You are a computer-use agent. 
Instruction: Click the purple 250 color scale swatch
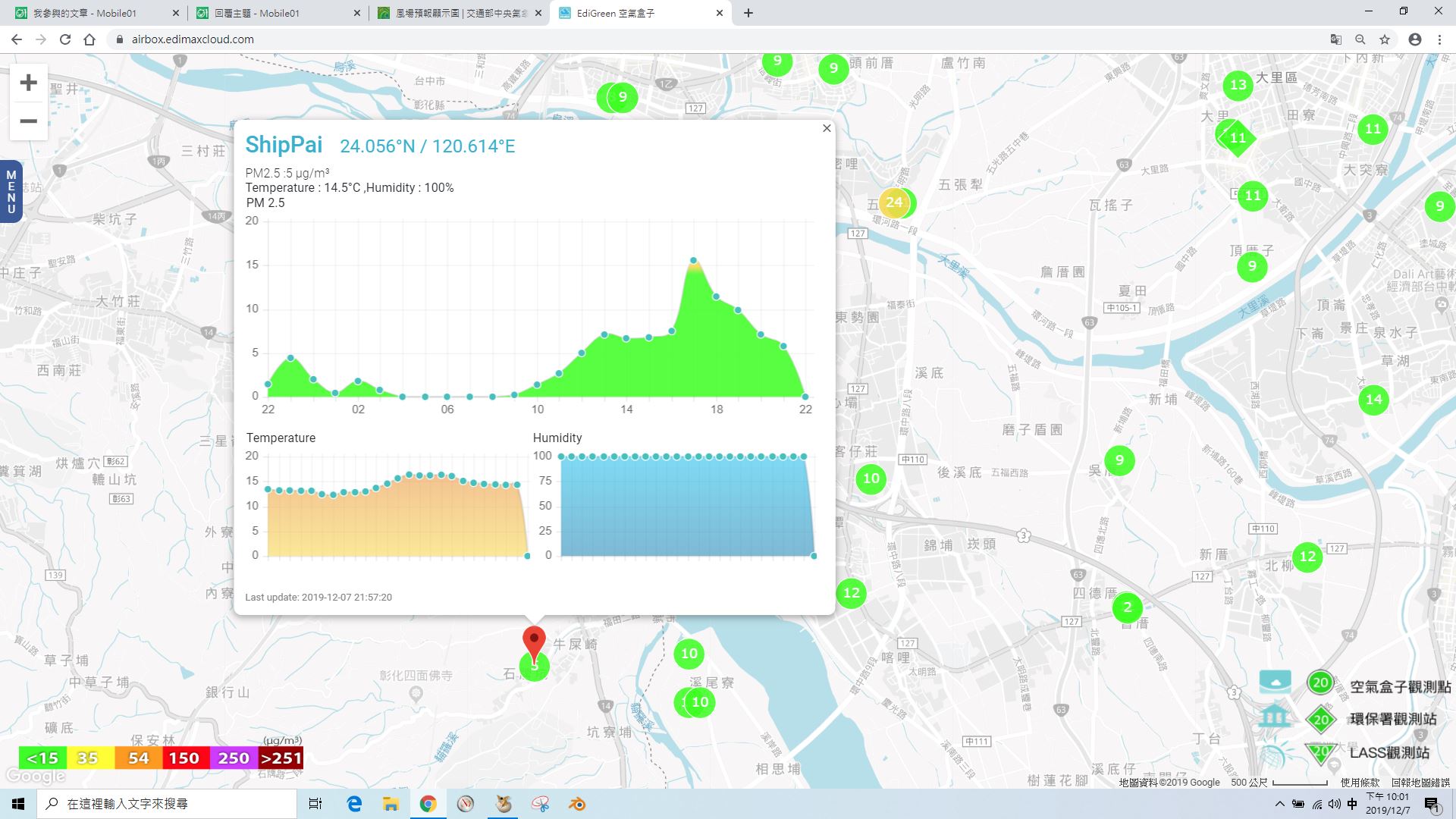click(233, 758)
